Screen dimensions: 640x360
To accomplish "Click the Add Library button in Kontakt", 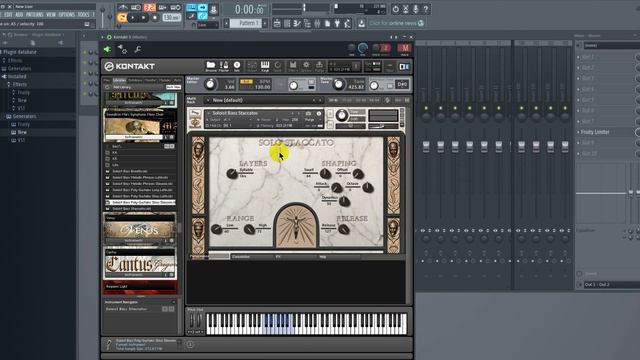I will click(122, 87).
